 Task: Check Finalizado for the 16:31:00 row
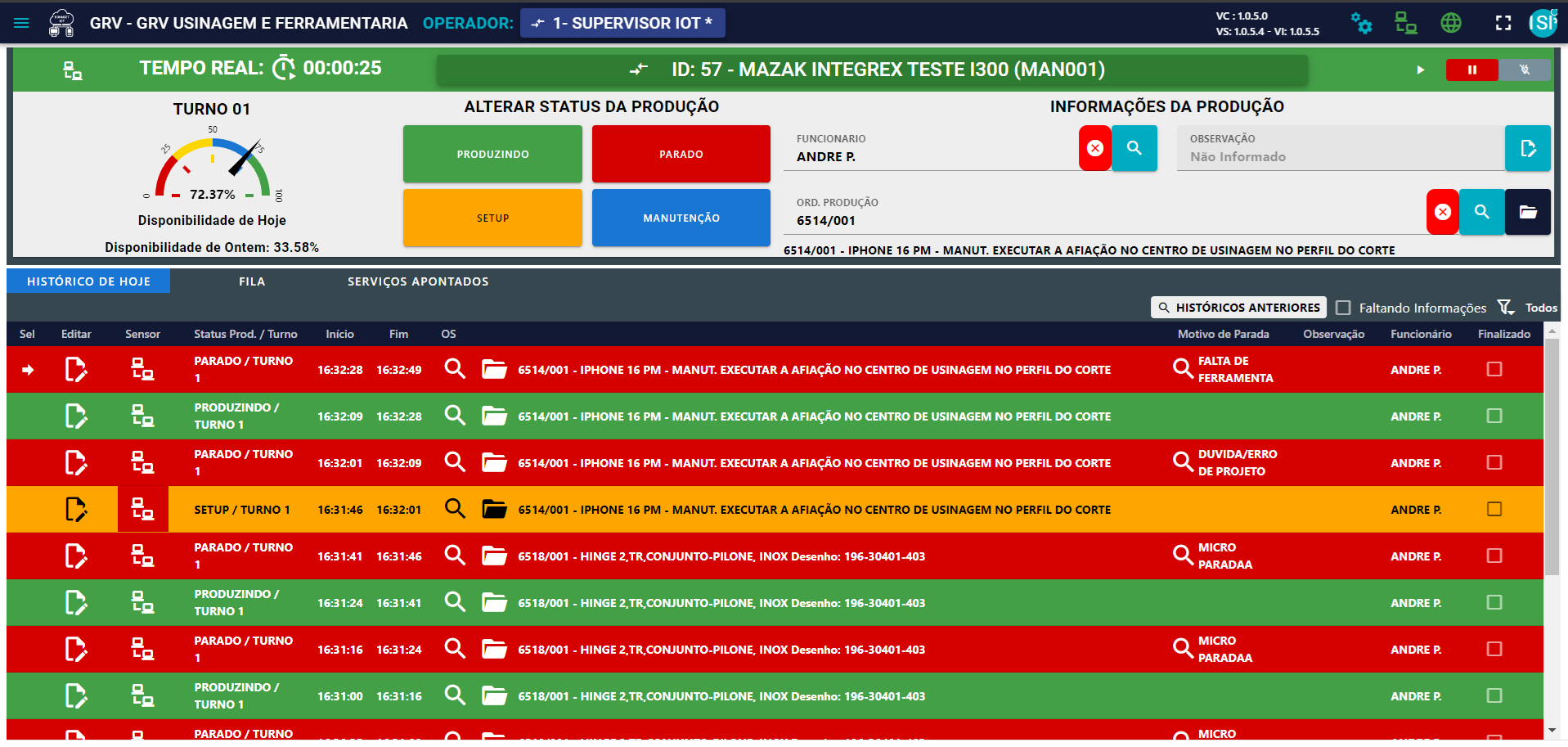click(x=1494, y=695)
